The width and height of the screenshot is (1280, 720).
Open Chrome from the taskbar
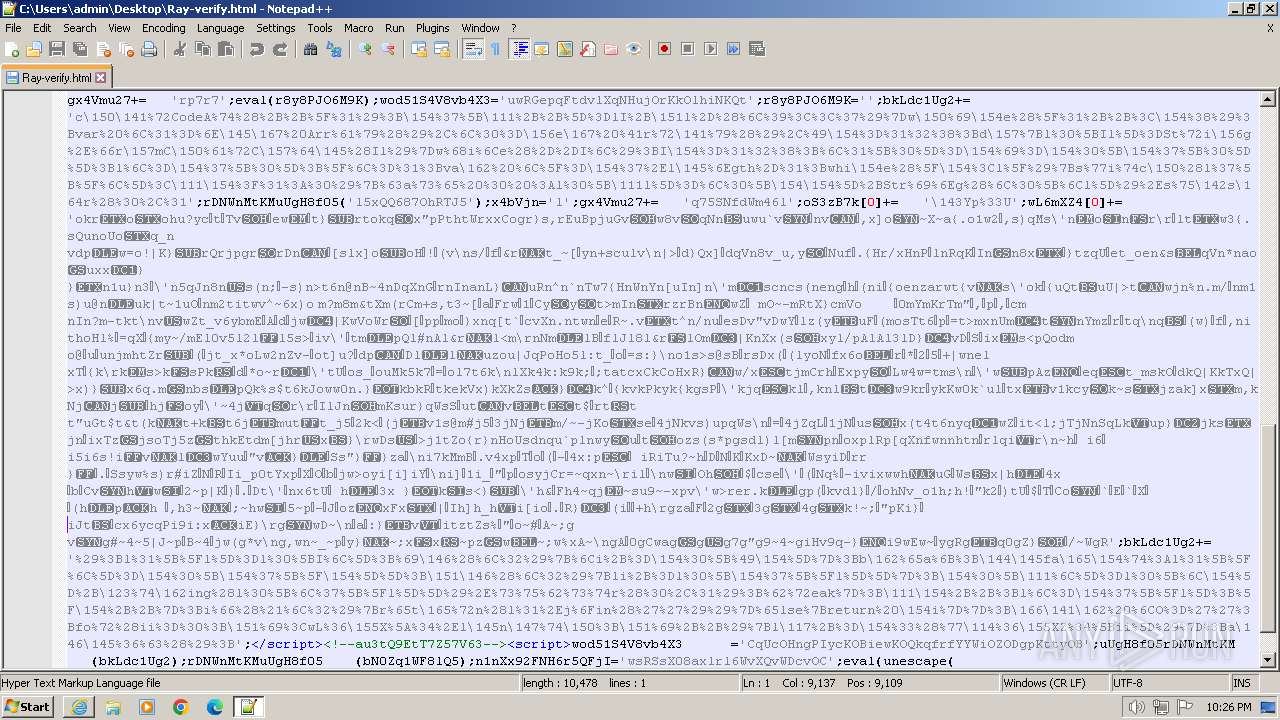181,707
